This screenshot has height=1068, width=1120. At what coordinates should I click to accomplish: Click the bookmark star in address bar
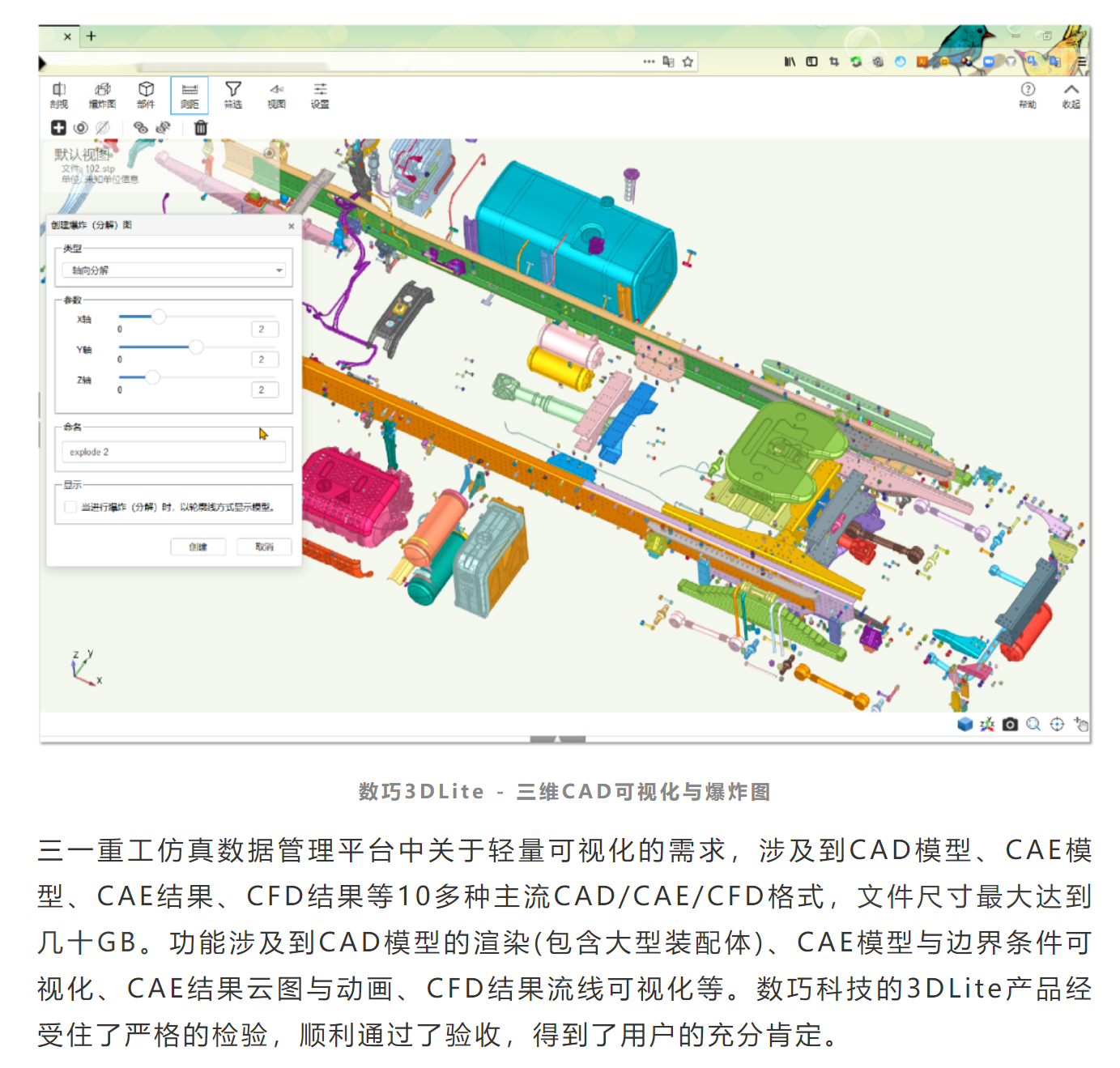click(x=688, y=62)
